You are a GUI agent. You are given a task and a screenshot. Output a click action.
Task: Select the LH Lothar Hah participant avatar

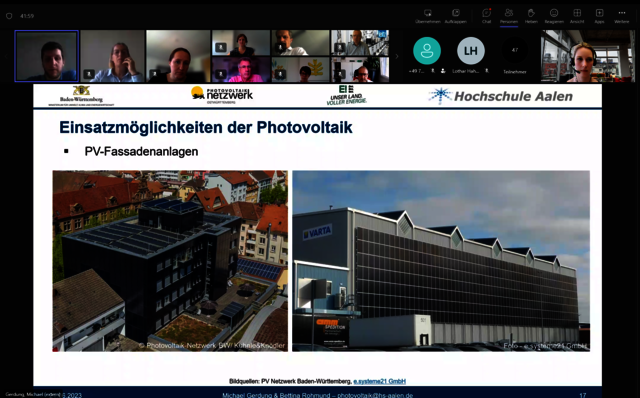471,51
